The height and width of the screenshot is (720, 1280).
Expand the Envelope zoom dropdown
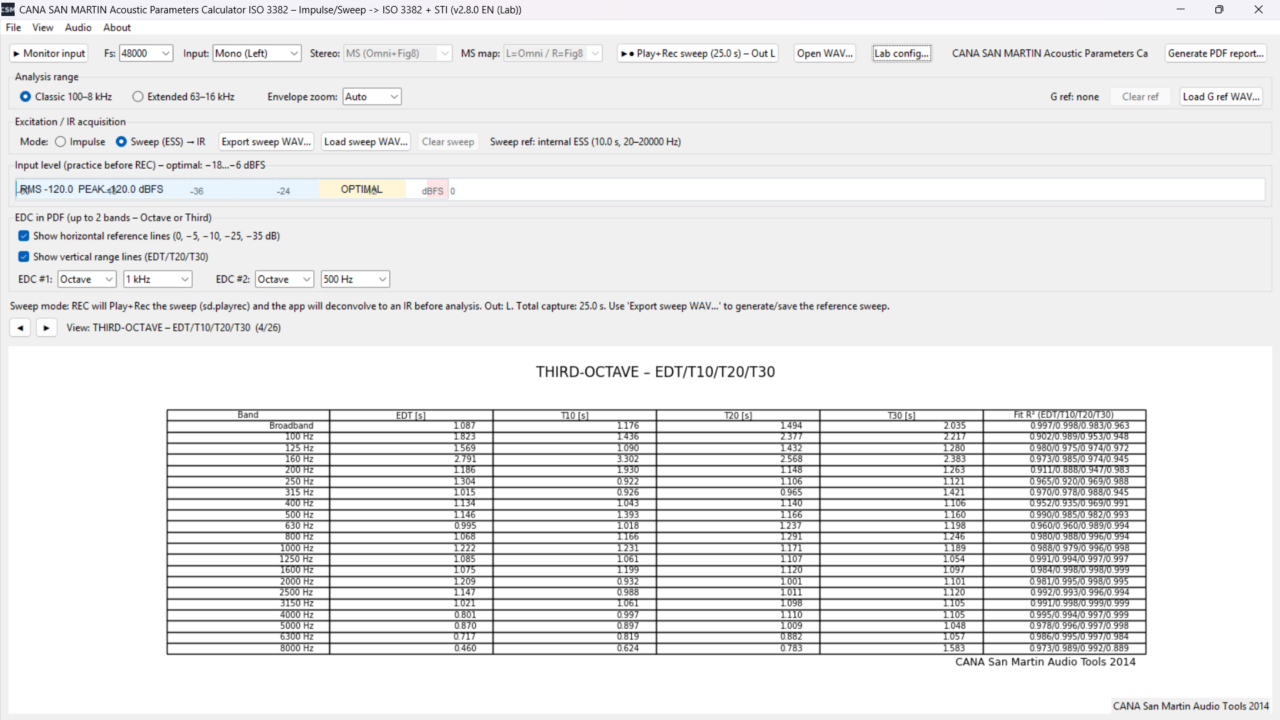coord(371,97)
